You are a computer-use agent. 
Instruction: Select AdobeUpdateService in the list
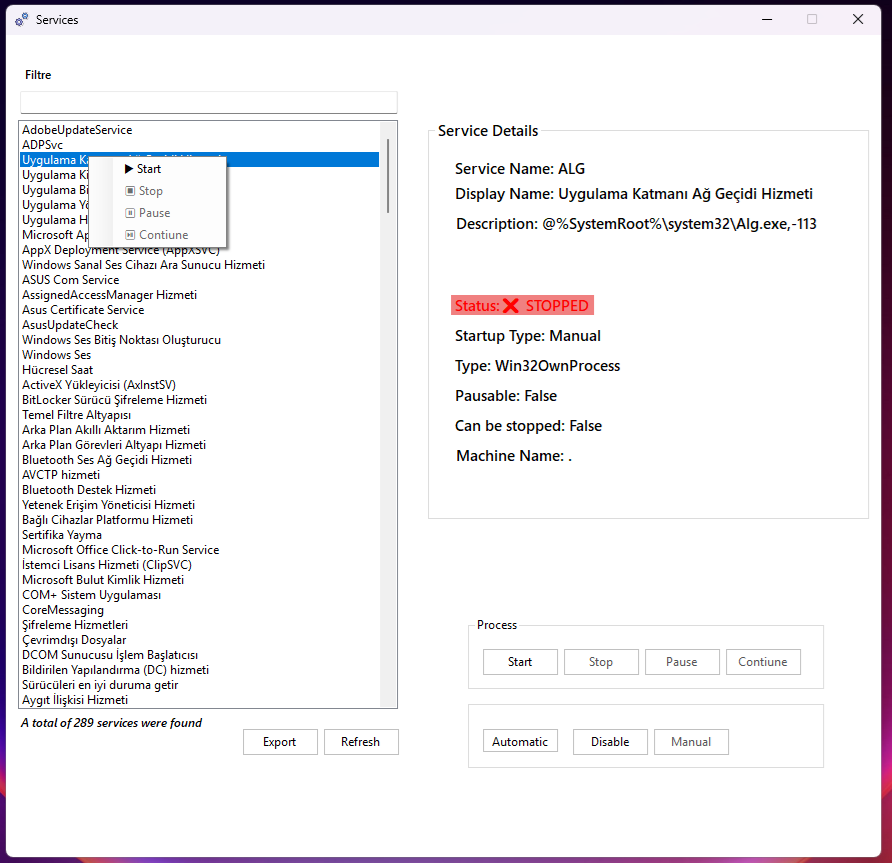point(200,130)
